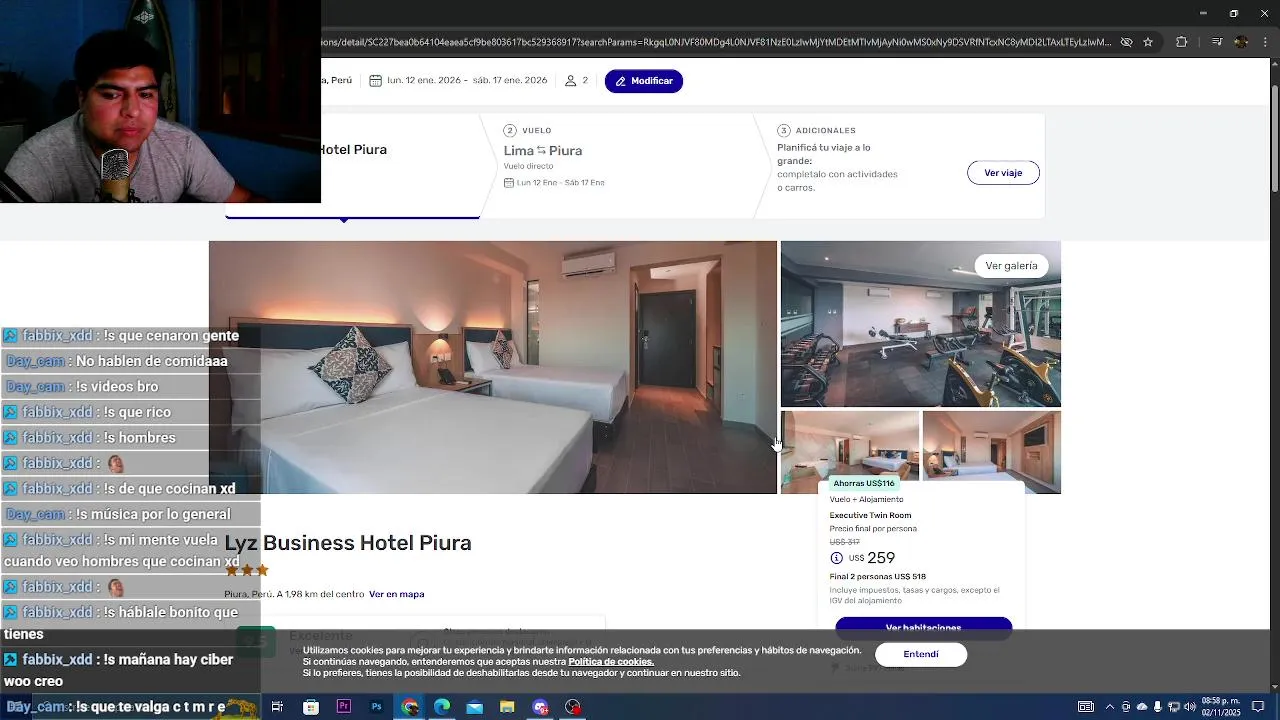Screen dimensions: 1280x720
Task: Open the Discord taskbar icon
Action: click(541, 707)
